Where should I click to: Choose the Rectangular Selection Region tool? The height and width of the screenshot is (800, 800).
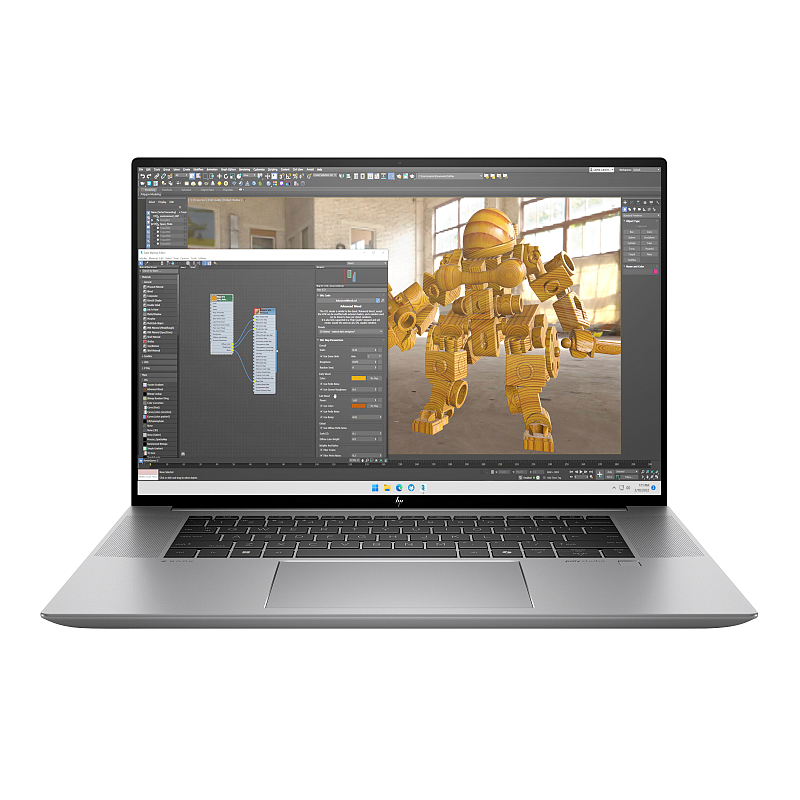point(205,177)
